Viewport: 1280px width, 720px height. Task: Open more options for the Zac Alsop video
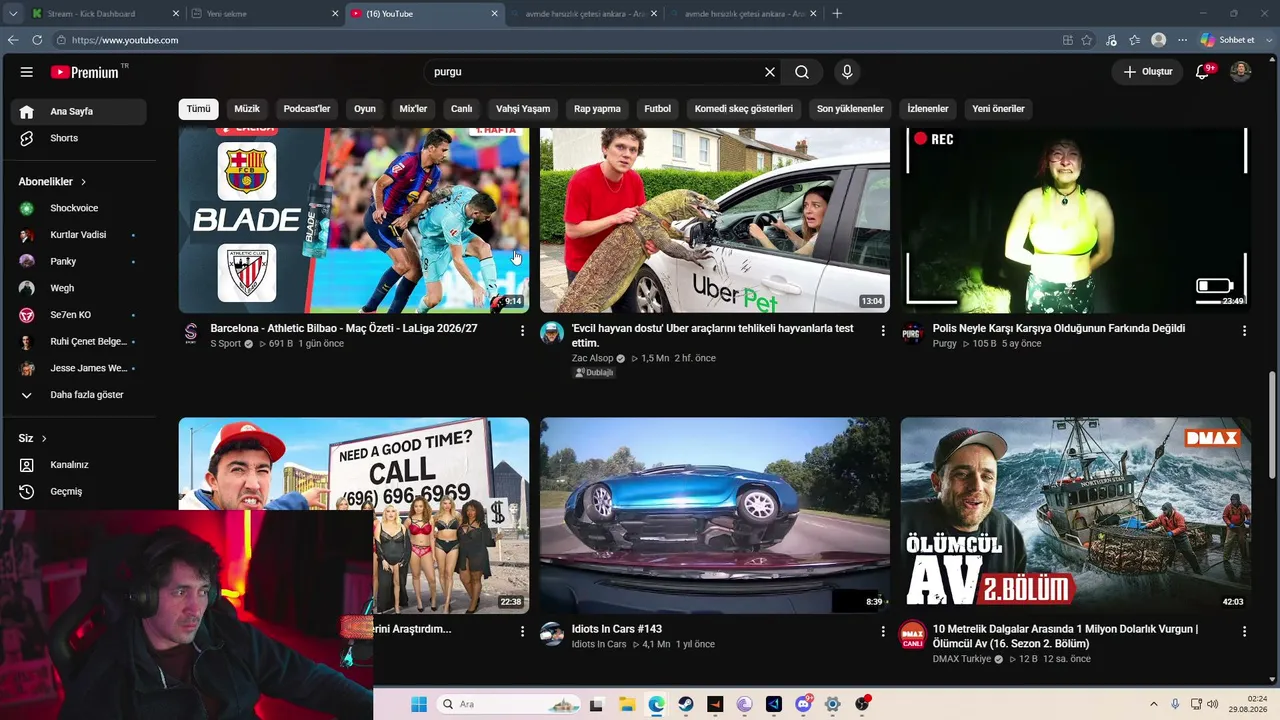click(883, 331)
